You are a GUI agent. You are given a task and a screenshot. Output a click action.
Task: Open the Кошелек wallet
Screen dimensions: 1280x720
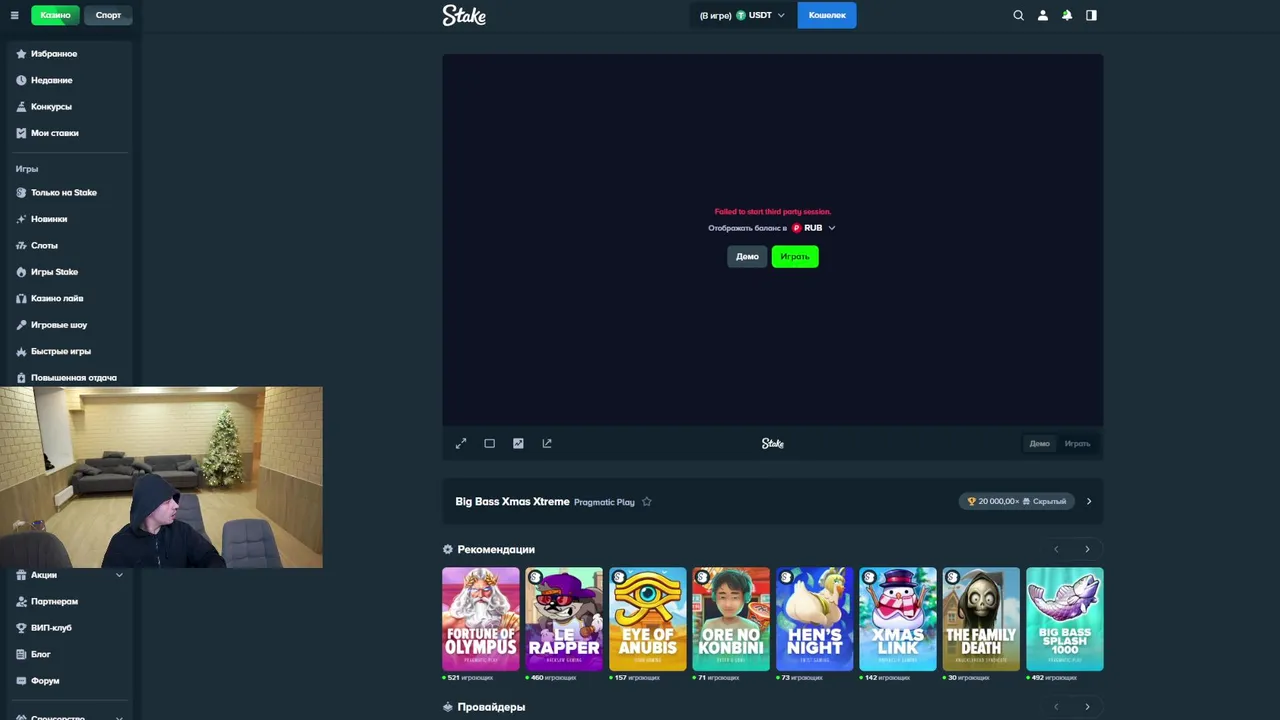pyautogui.click(x=827, y=15)
